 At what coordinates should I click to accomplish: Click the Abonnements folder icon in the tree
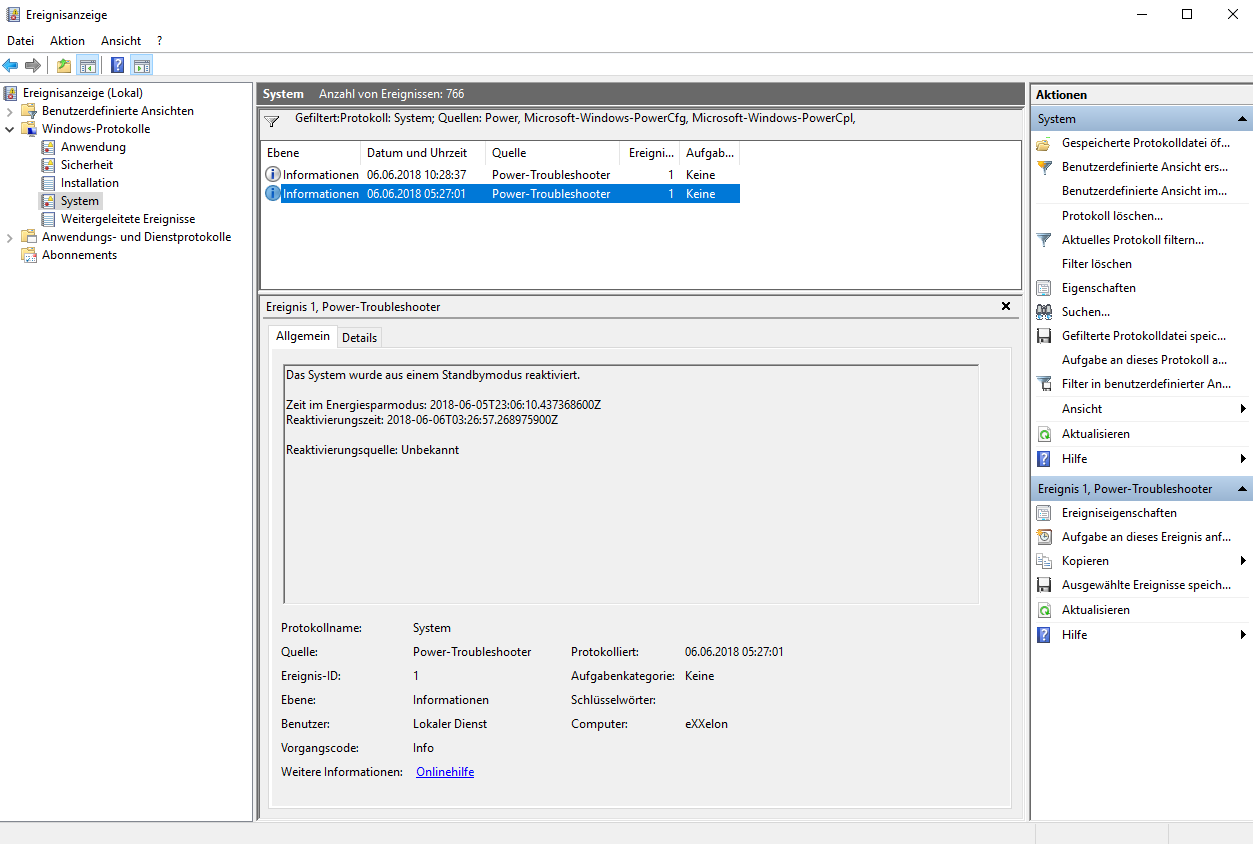29,255
